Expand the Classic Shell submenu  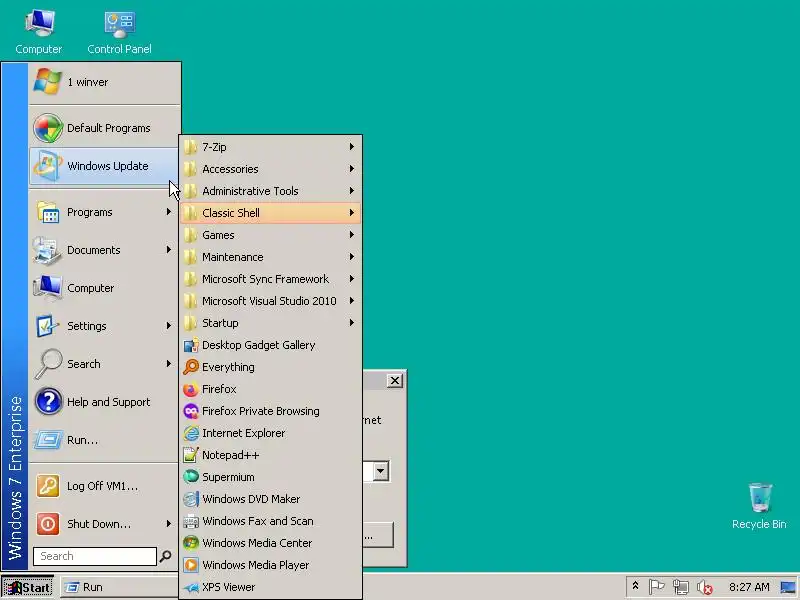pos(270,213)
